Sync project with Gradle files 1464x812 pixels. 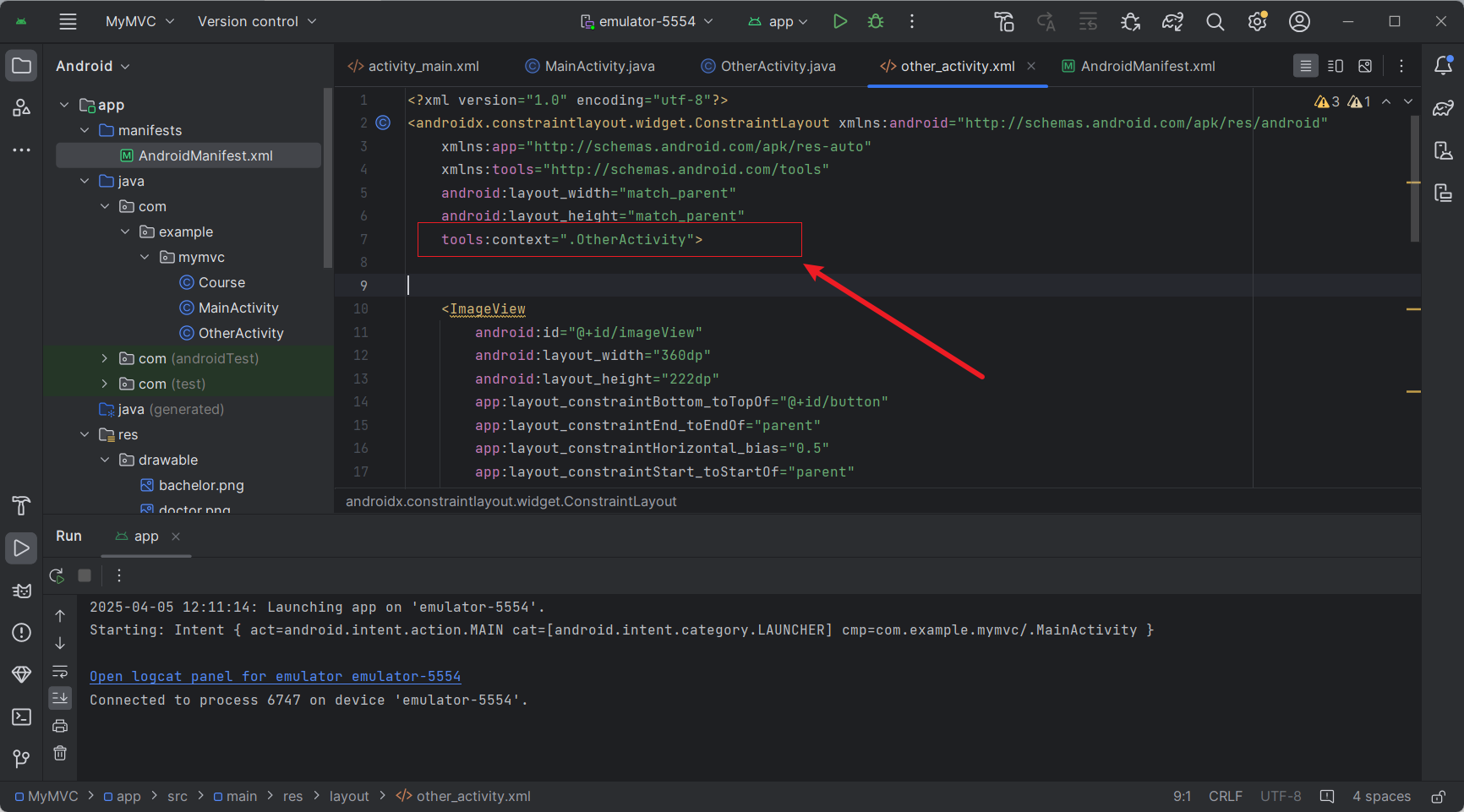1172,22
